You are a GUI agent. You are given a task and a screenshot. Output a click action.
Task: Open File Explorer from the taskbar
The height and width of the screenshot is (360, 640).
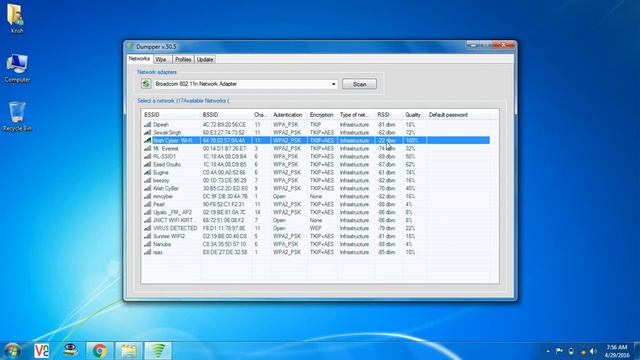coord(129,351)
